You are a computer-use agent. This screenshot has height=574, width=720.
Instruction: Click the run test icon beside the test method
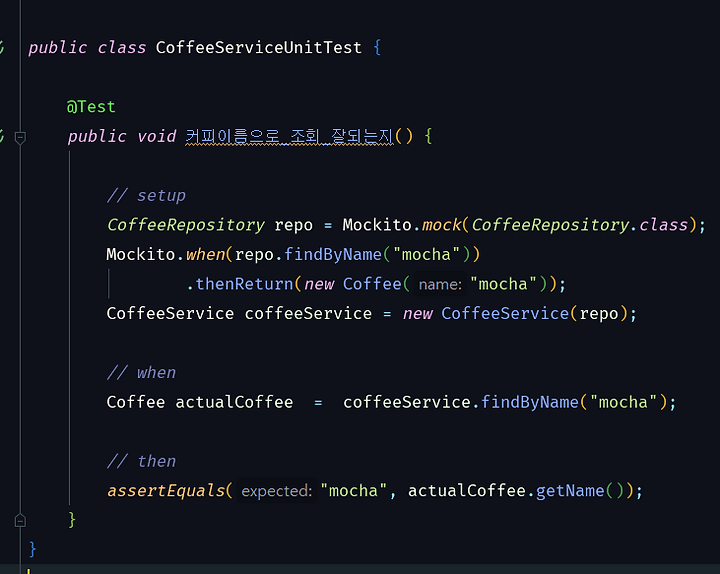[2, 136]
